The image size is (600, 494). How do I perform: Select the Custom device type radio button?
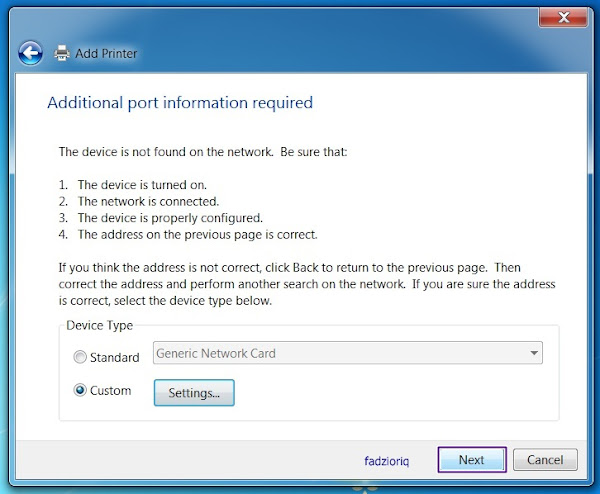(x=80, y=390)
